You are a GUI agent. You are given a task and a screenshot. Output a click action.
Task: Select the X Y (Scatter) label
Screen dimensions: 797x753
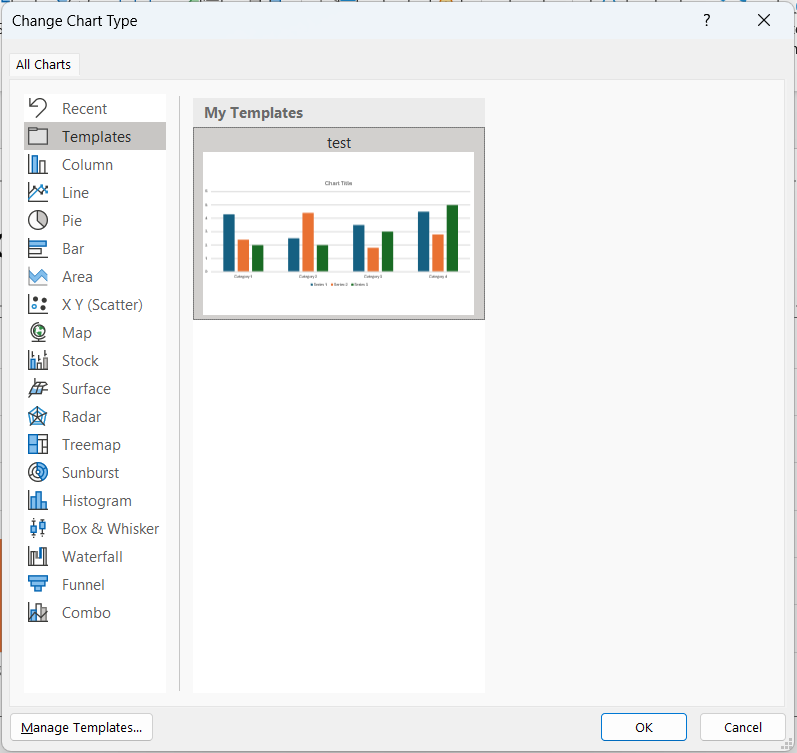point(102,304)
